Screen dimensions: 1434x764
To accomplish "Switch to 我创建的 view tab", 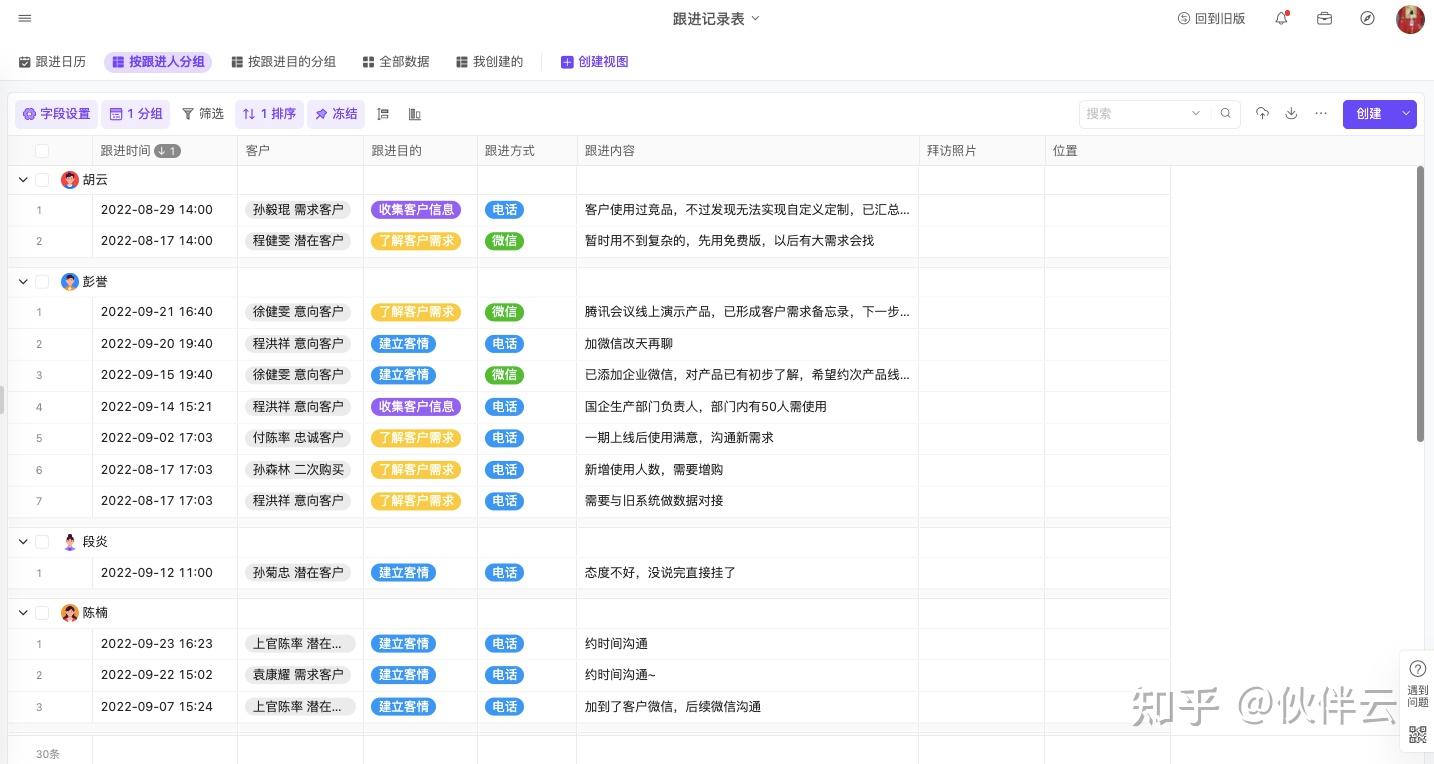I will 490,62.
